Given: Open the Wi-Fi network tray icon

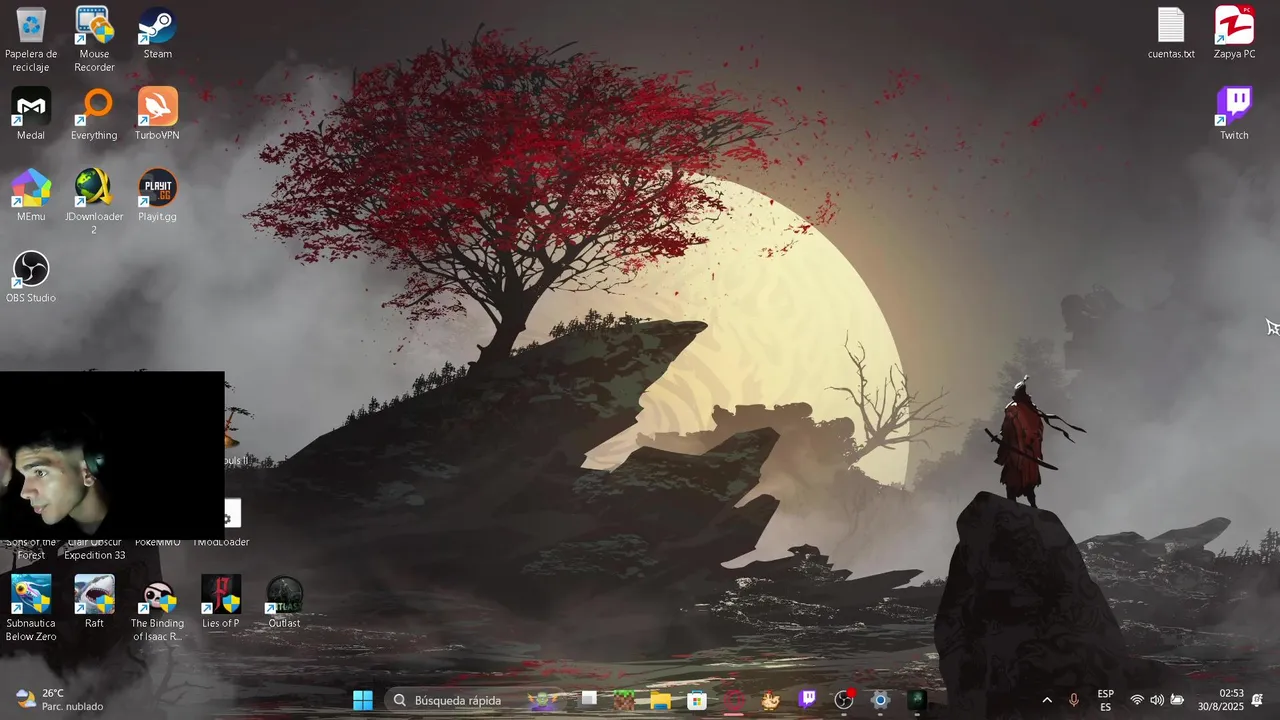Looking at the screenshot, I should pyautogui.click(x=1137, y=700).
